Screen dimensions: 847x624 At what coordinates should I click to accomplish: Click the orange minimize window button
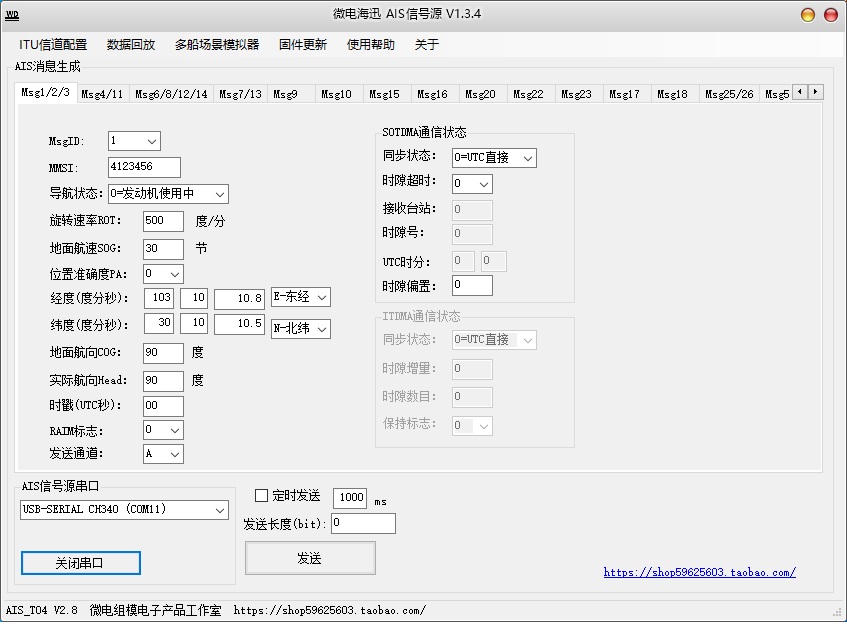pos(808,15)
